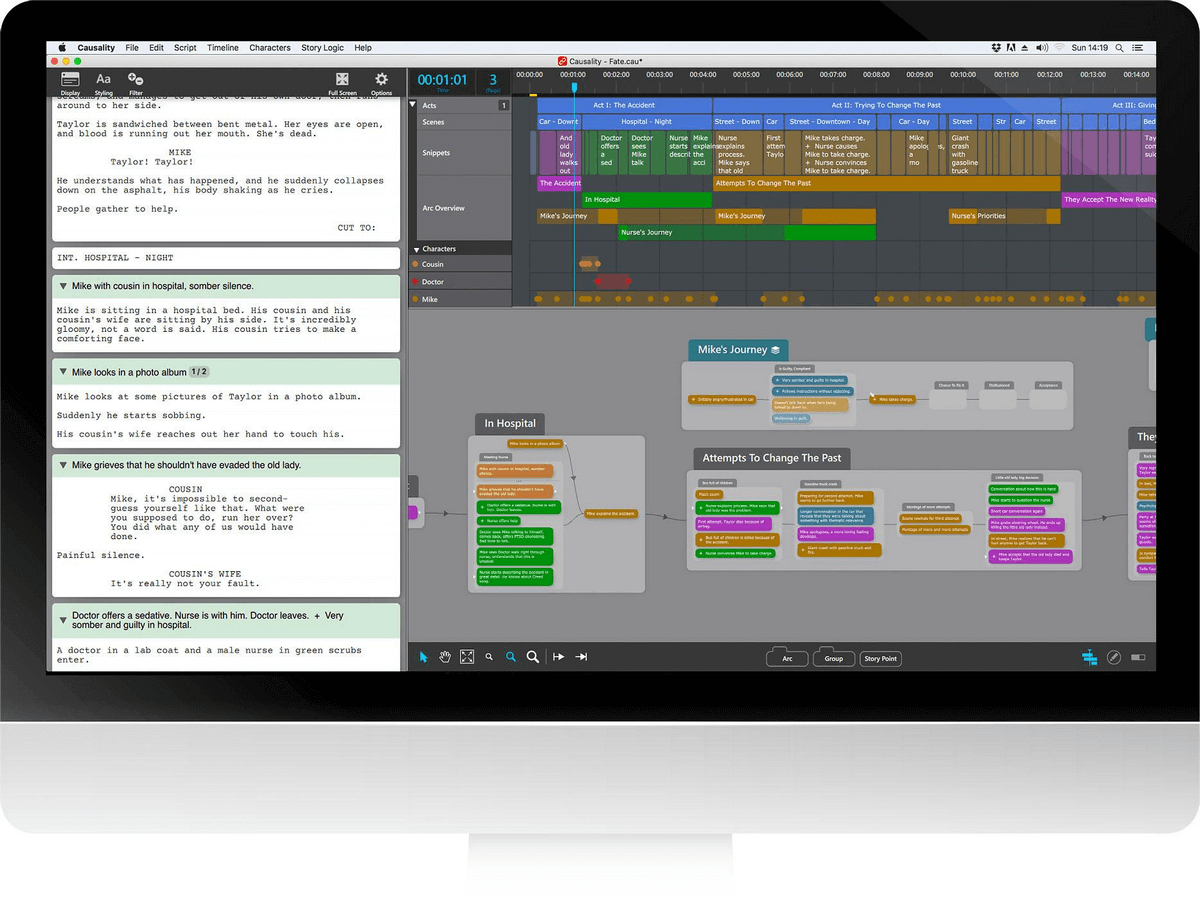Click 'Attempts To Change The Past' board title
Image resolution: width=1200 pixels, height=903 pixels.
[772, 458]
